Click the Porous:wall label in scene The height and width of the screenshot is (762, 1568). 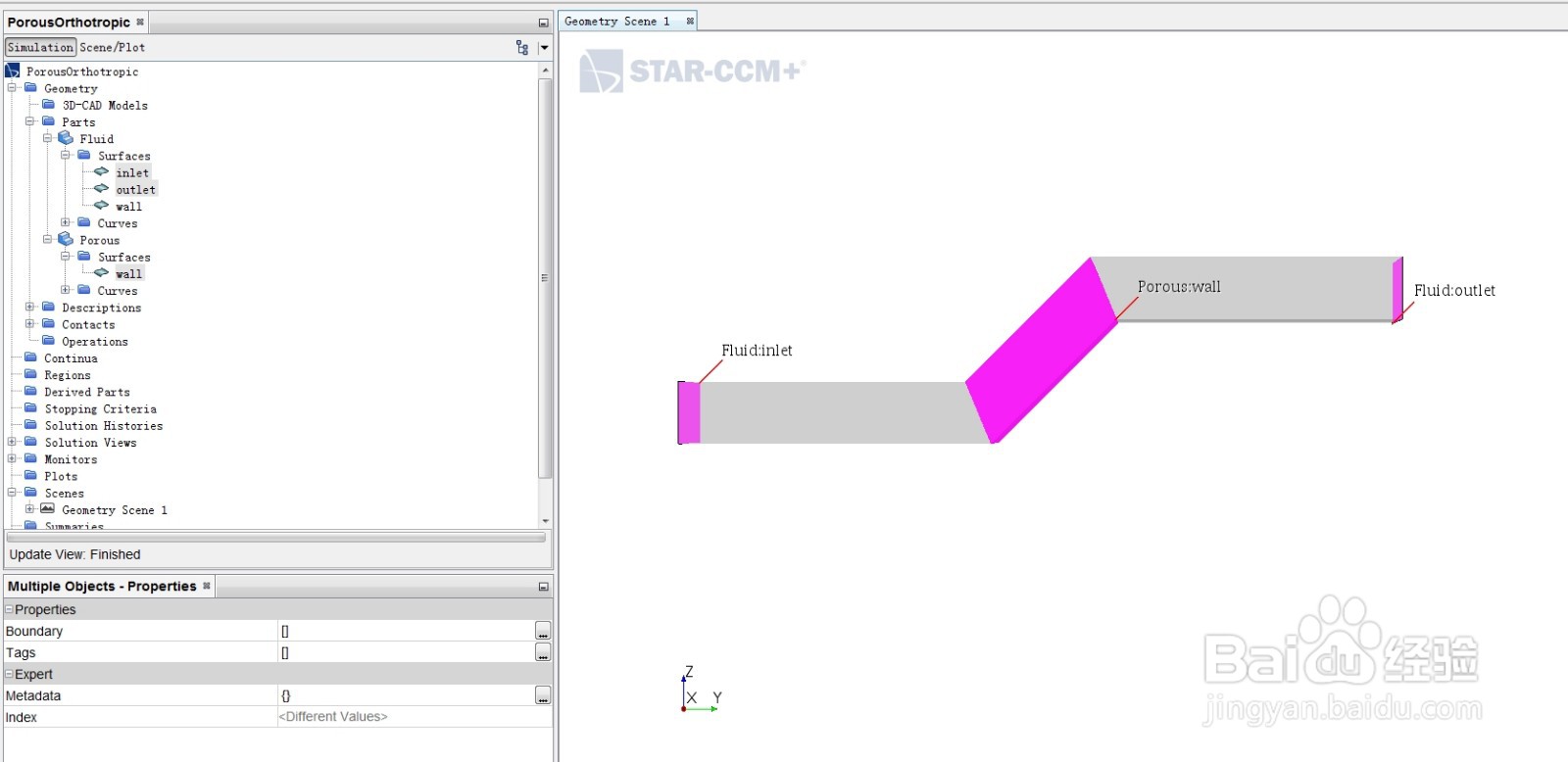[1179, 286]
